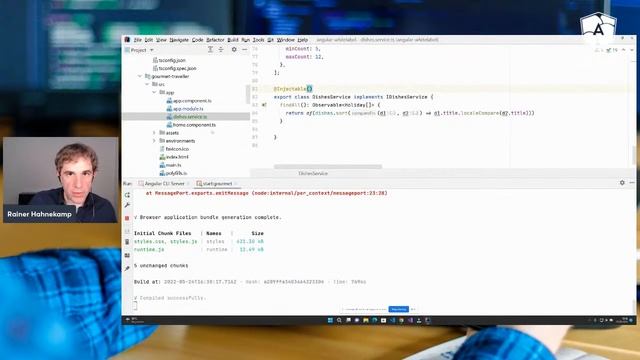Open the Tools menu
This screenshot has width=640, height=360.
(258, 40)
